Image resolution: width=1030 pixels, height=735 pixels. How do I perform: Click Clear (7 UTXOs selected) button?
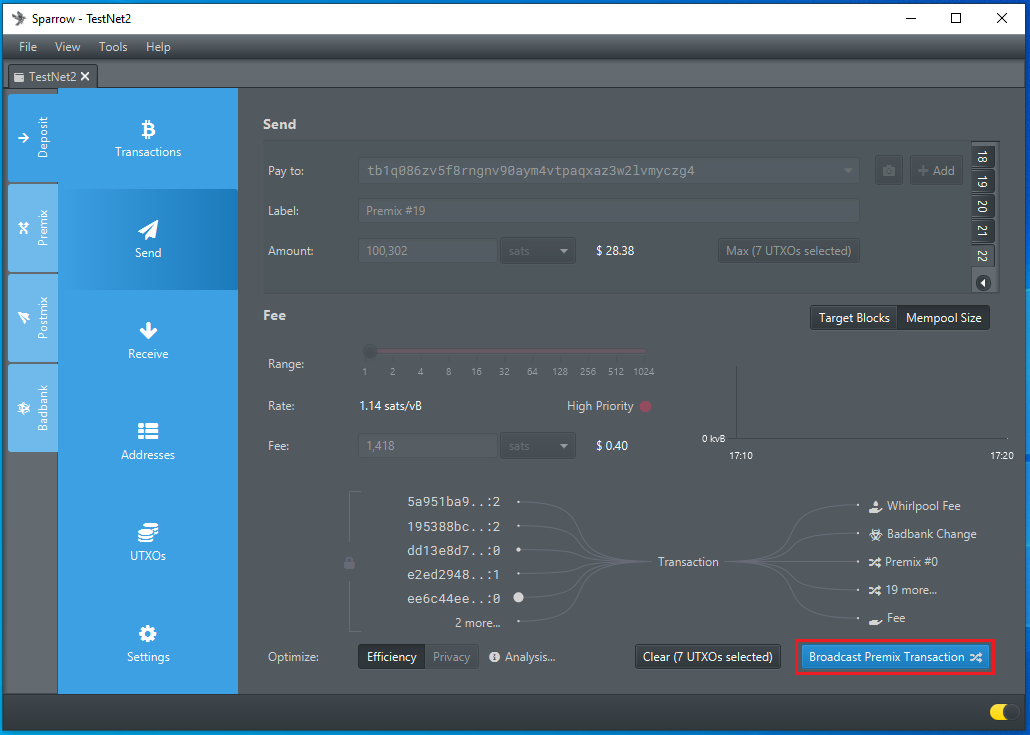[707, 657]
